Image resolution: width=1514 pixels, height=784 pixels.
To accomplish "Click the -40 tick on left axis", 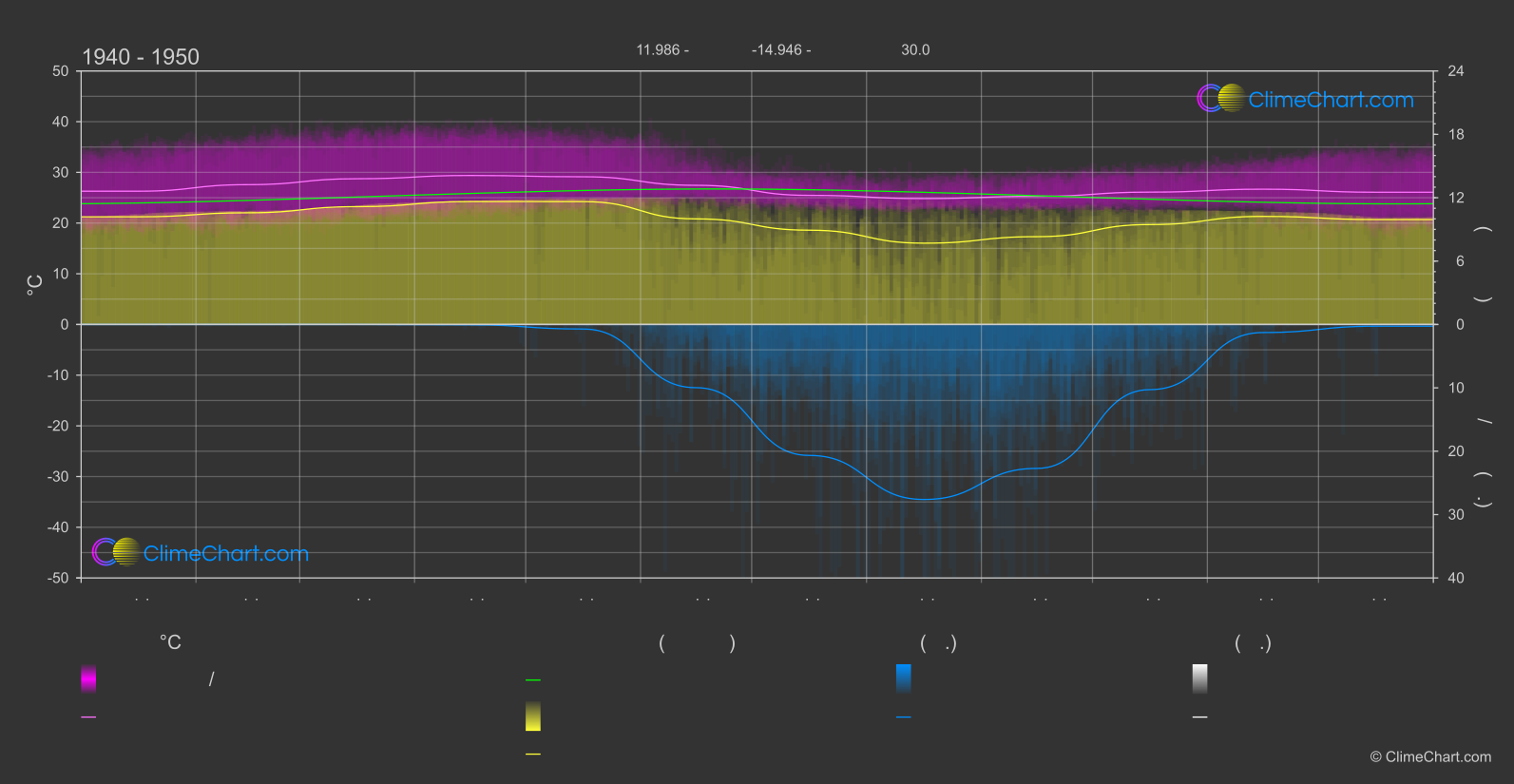I will point(58,527).
